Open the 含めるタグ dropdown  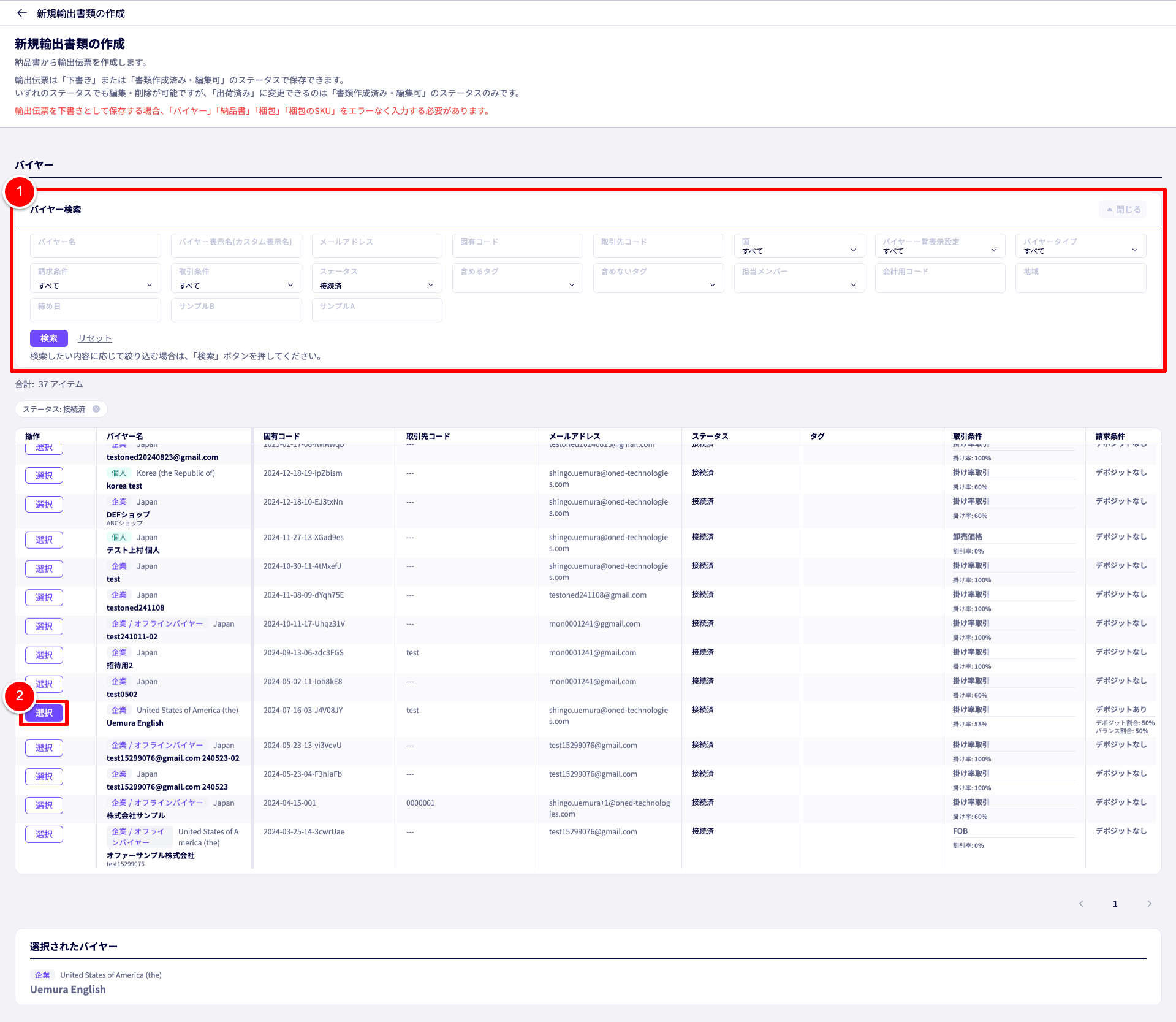[517, 279]
